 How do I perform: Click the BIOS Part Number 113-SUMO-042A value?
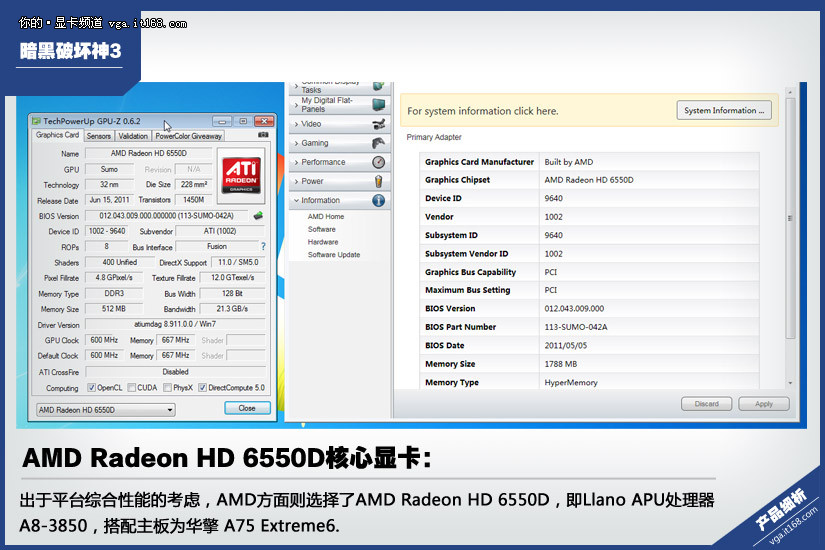(576, 327)
